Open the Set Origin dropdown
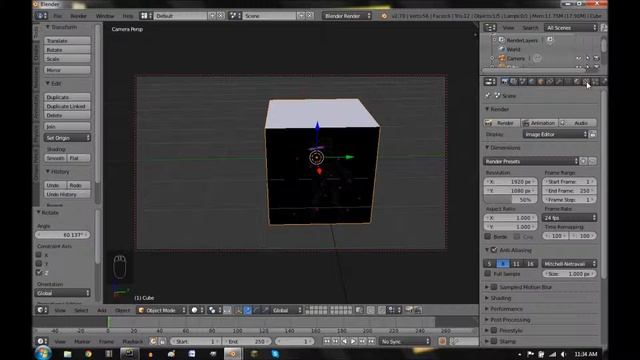 point(67,138)
